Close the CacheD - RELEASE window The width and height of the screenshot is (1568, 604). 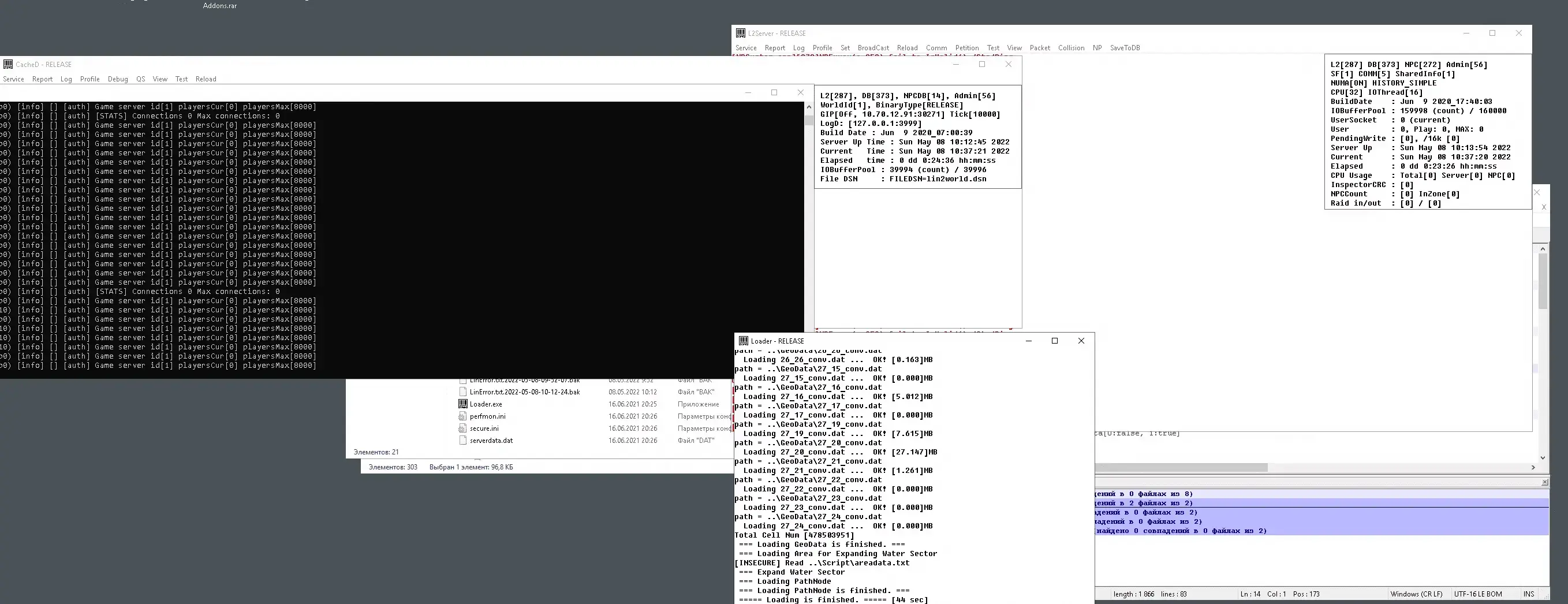1009,64
